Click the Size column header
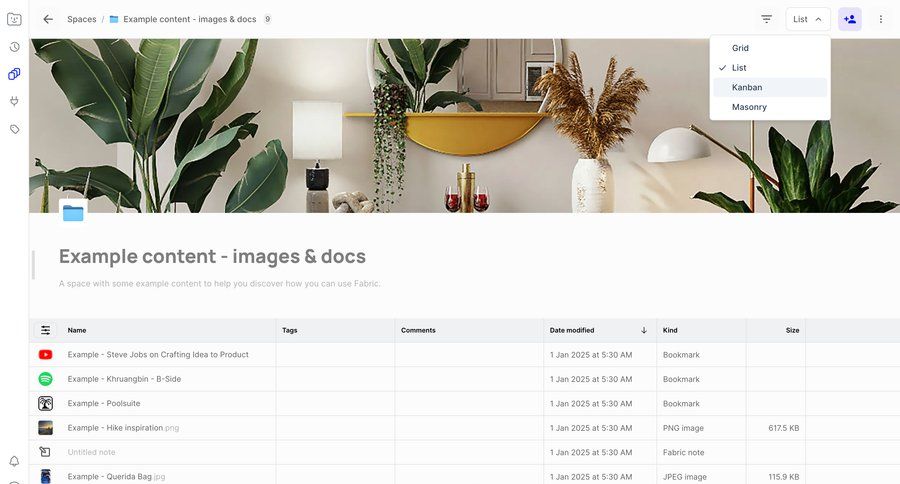The height and width of the screenshot is (484, 900). pyautogui.click(x=792, y=330)
